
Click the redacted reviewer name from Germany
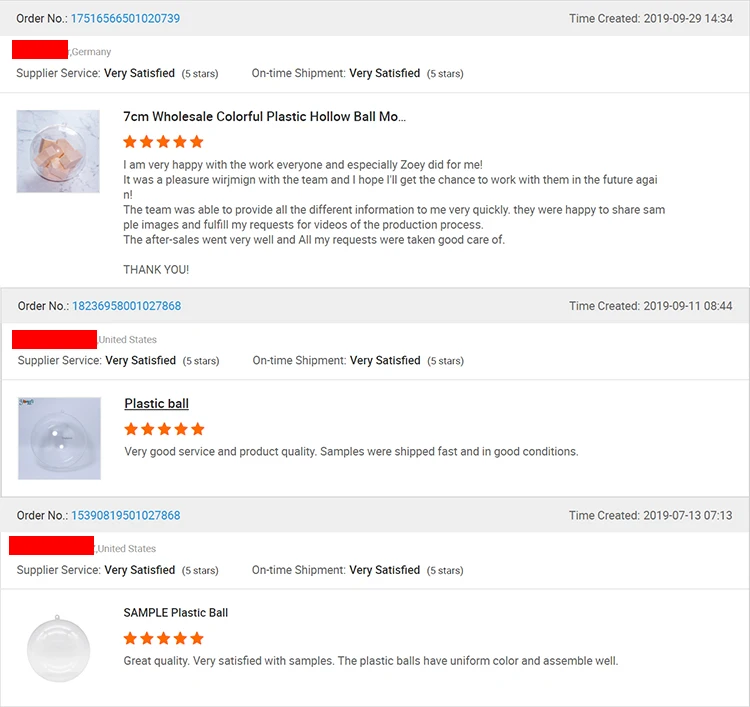pos(40,50)
